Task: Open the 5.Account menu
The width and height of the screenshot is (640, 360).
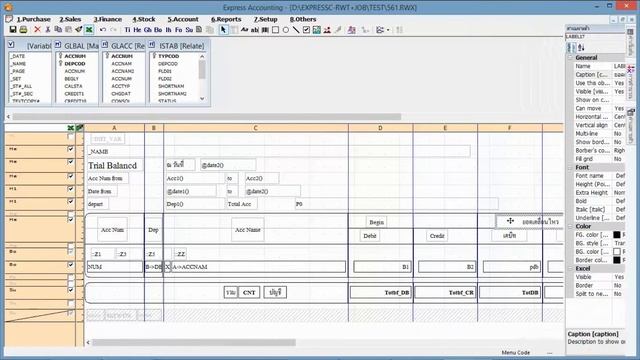Action: (183, 19)
